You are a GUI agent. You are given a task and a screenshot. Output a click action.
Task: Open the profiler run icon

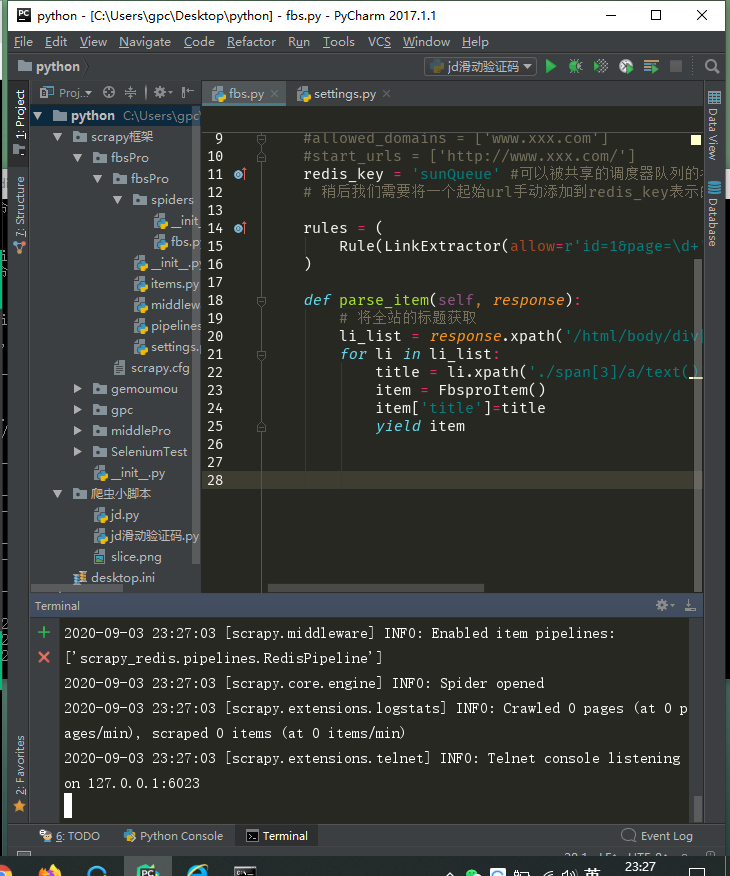click(x=626, y=66)
